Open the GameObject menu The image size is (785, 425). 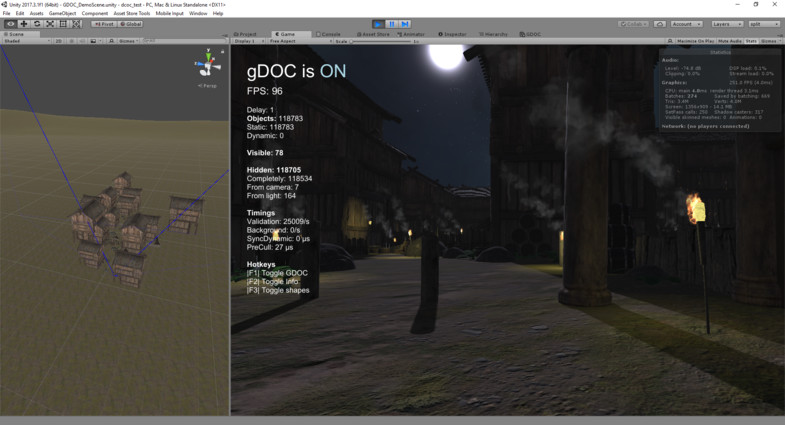63,14
